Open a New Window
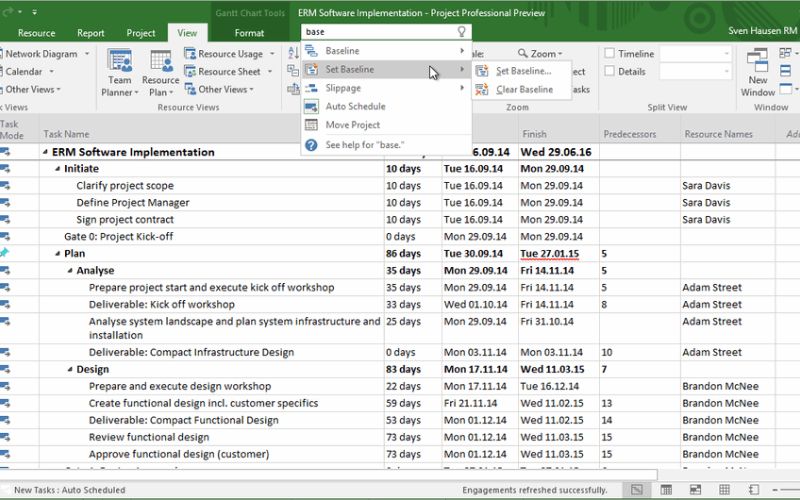 tap(758, 72)
